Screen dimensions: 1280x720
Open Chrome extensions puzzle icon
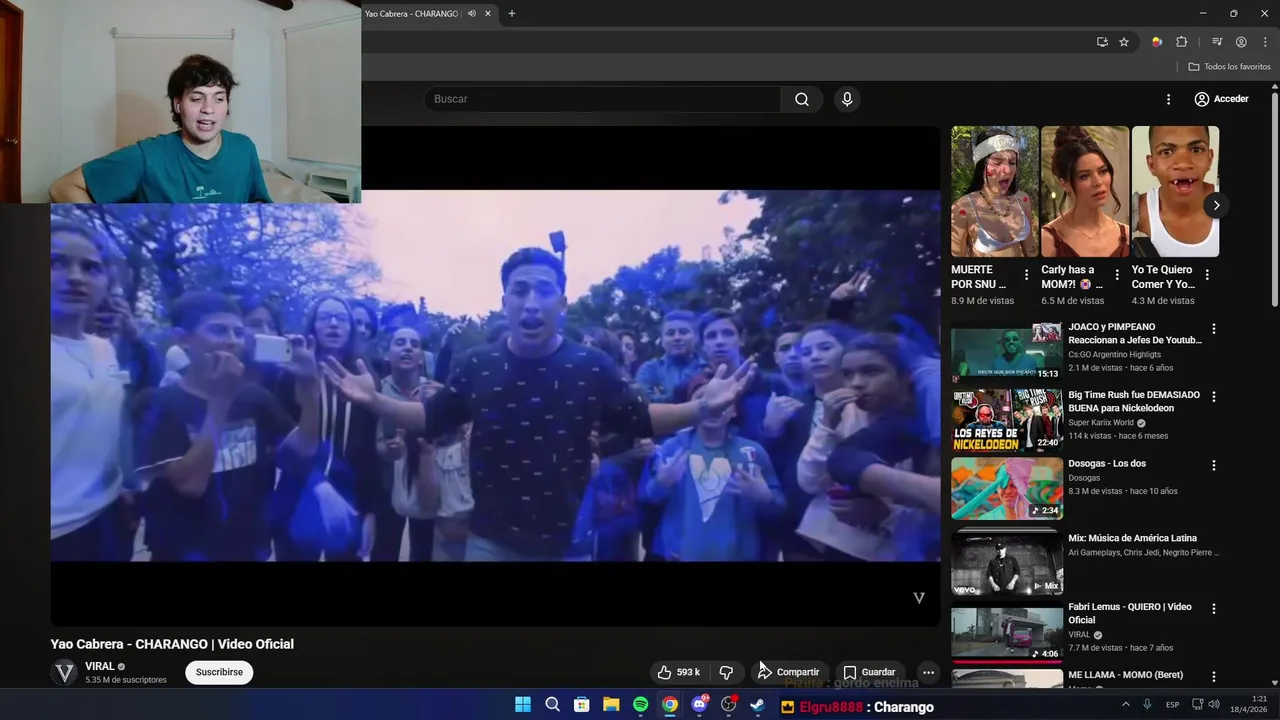point(1182,42)
